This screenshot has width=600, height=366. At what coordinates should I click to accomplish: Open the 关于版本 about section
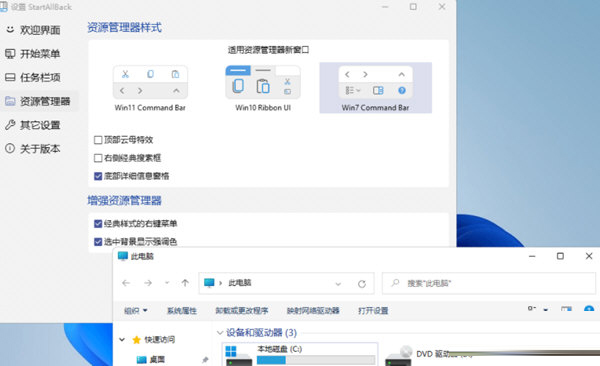pos(40,149)
